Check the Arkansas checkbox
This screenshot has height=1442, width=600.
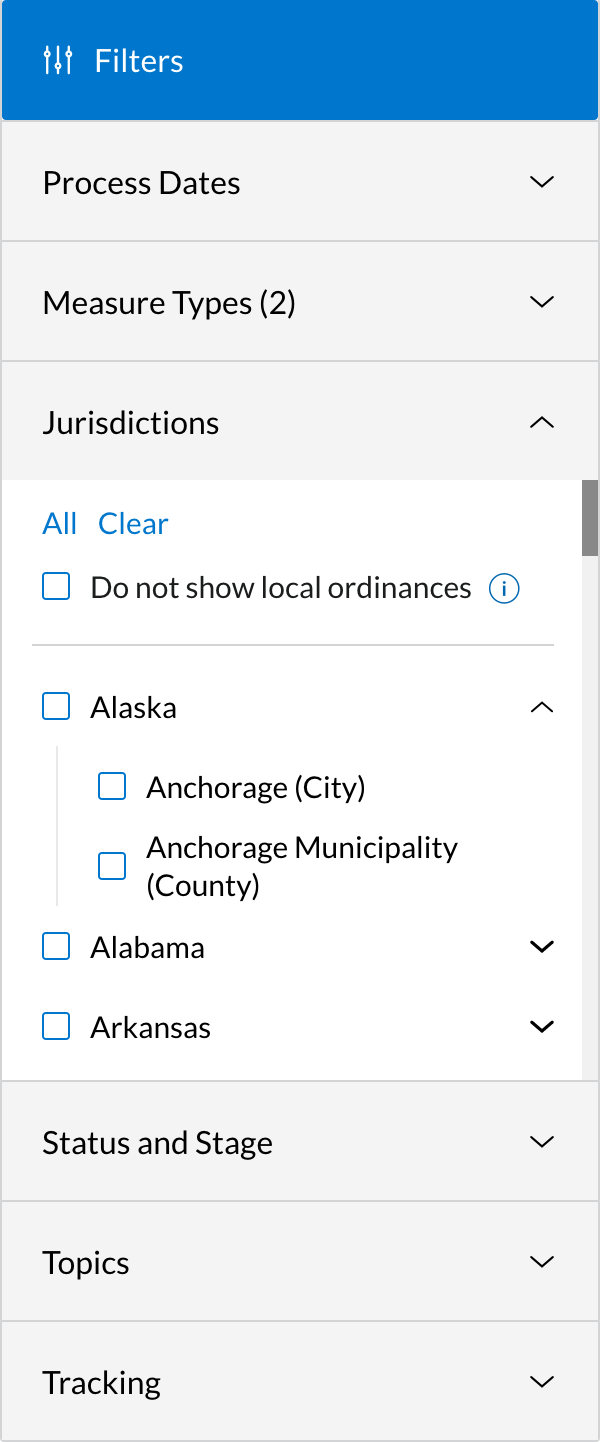click(x=56, y=1026)
